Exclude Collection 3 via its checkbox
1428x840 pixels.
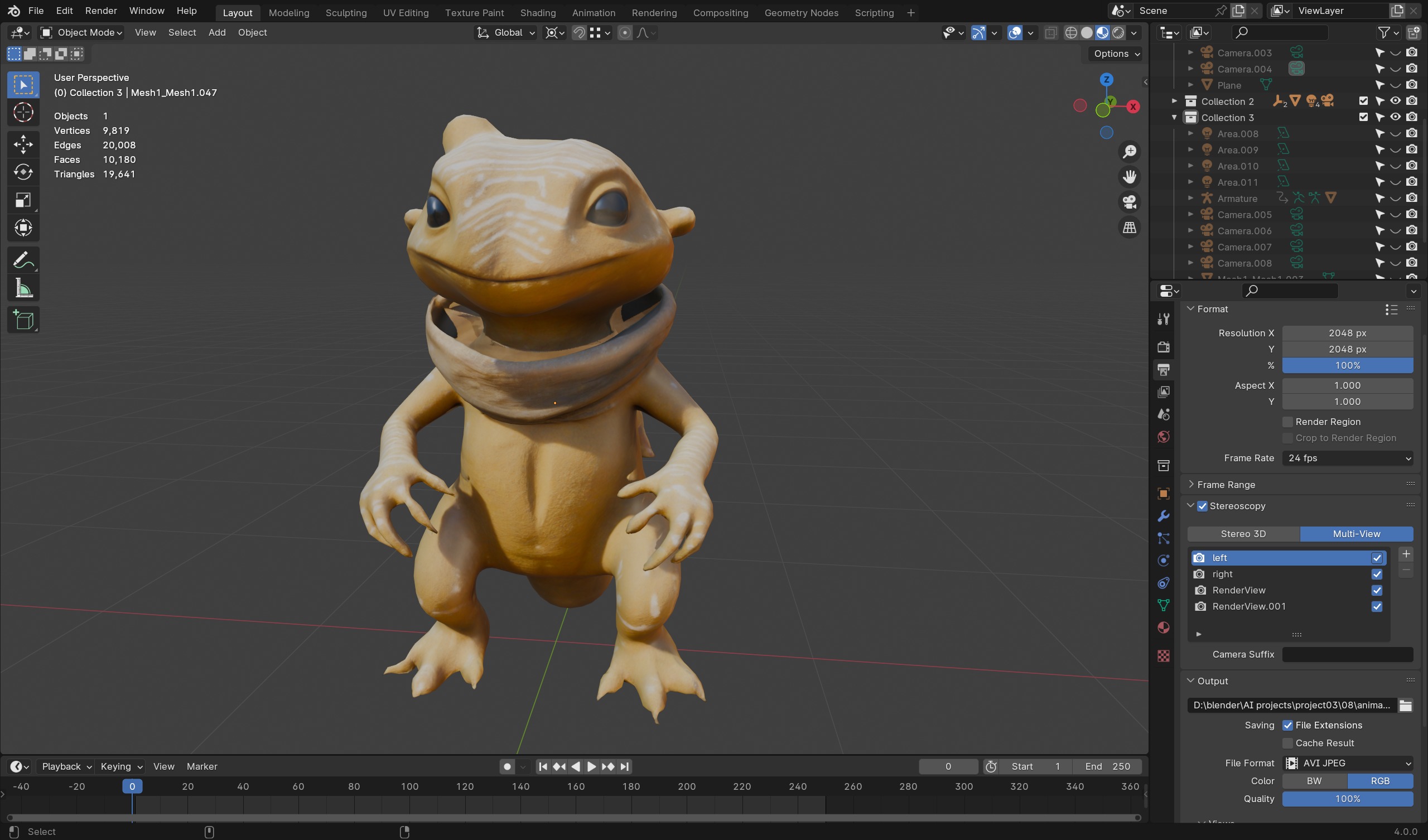[x=1363, y=117]
